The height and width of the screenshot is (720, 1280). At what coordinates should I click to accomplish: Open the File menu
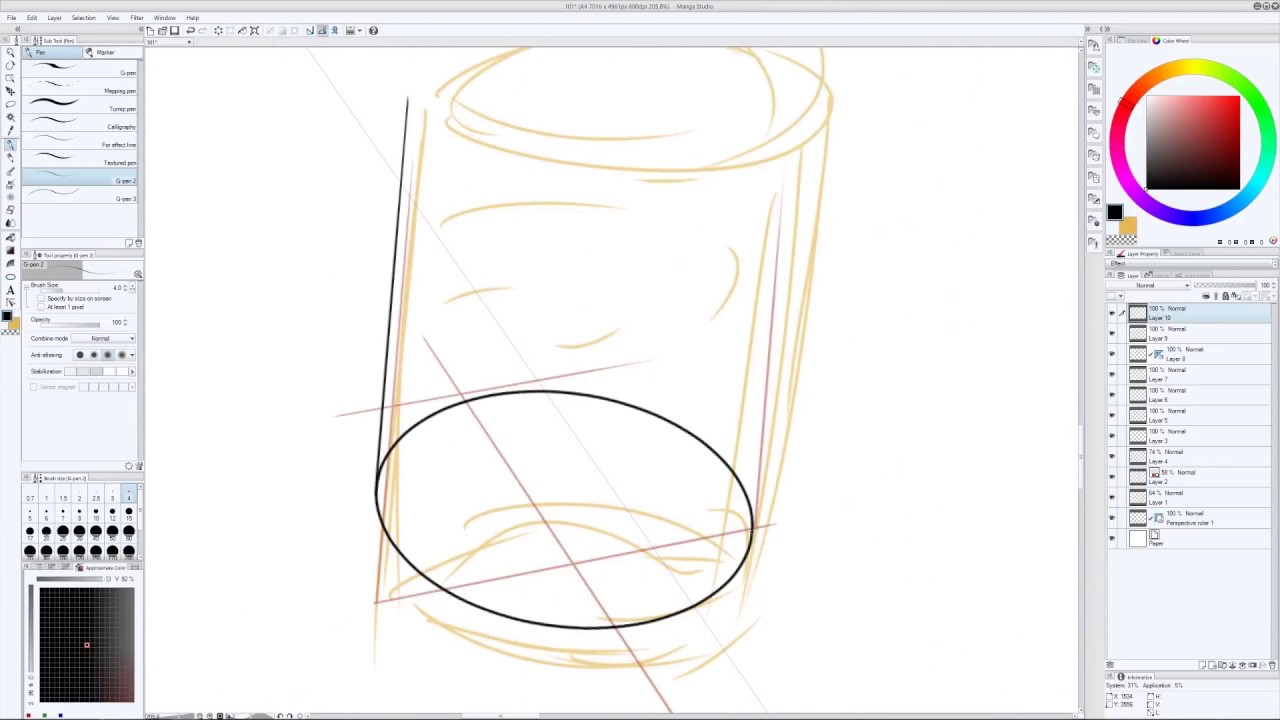[11, 17]
